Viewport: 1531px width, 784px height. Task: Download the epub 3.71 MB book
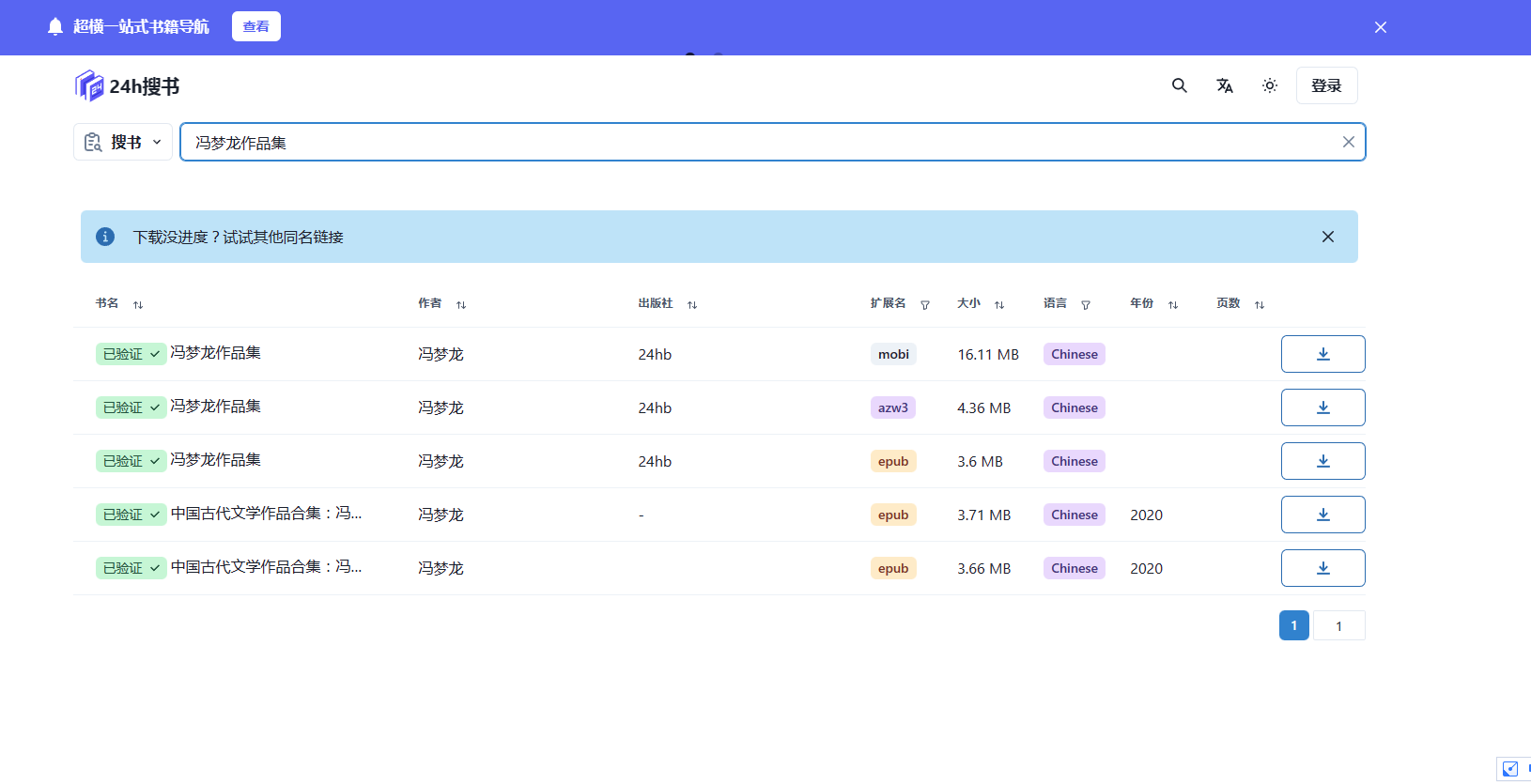tap(1323, 515)
